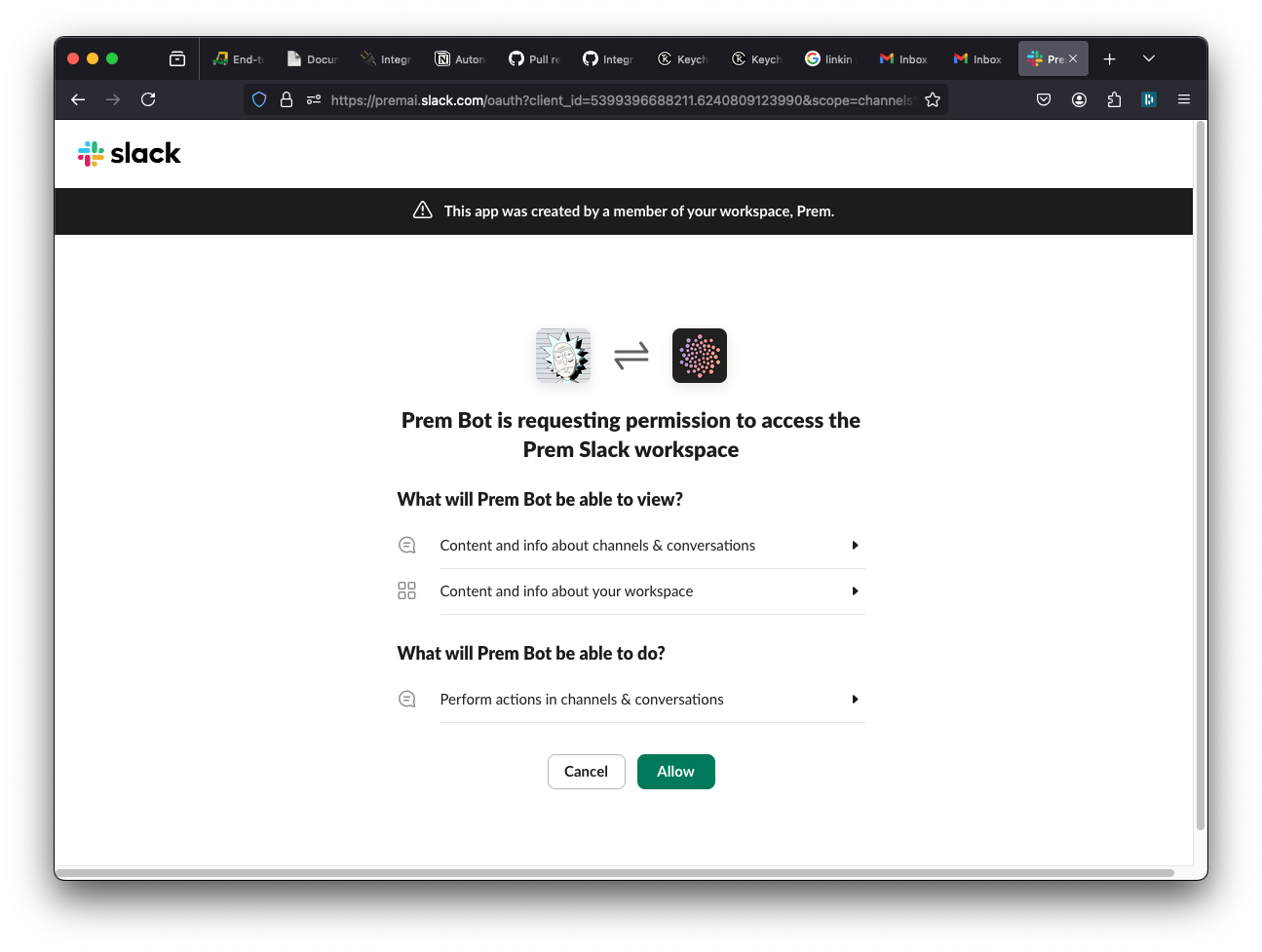The image size is (1262, 952).
Task: Click the vertical page scrollbar
Action: point(1201,477)
